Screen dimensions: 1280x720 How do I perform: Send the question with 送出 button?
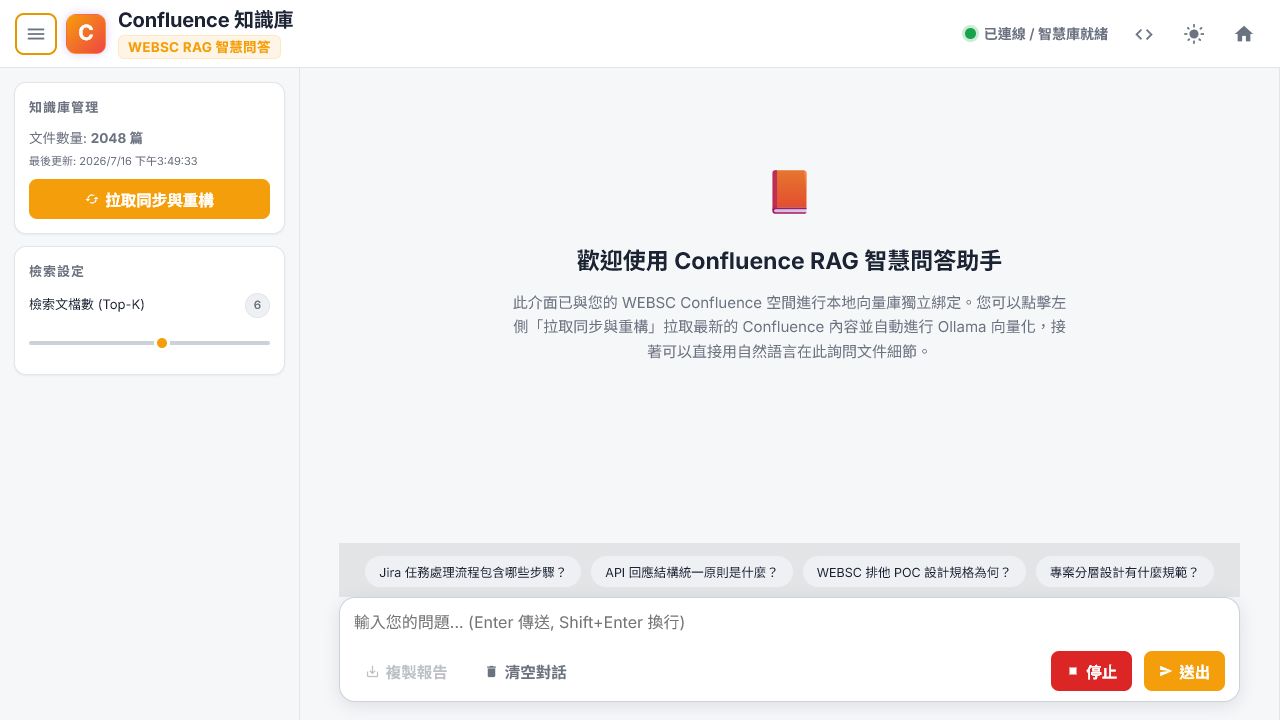(1184, 671)
